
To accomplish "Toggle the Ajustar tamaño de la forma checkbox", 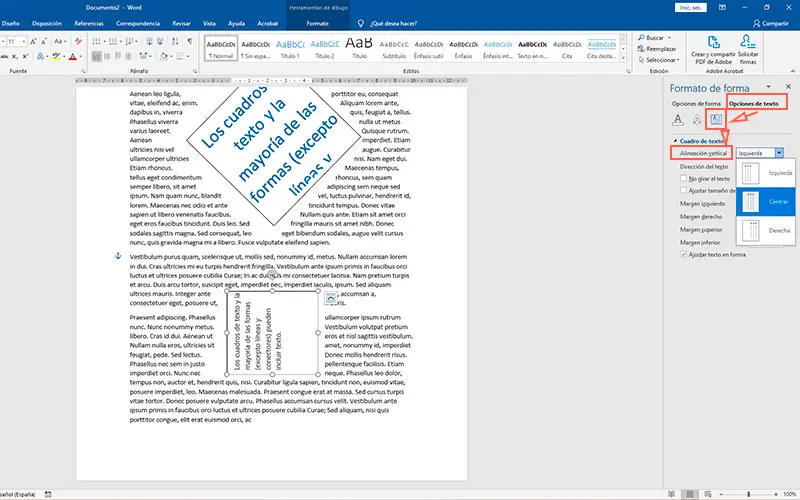I will (x=683, y=190).
